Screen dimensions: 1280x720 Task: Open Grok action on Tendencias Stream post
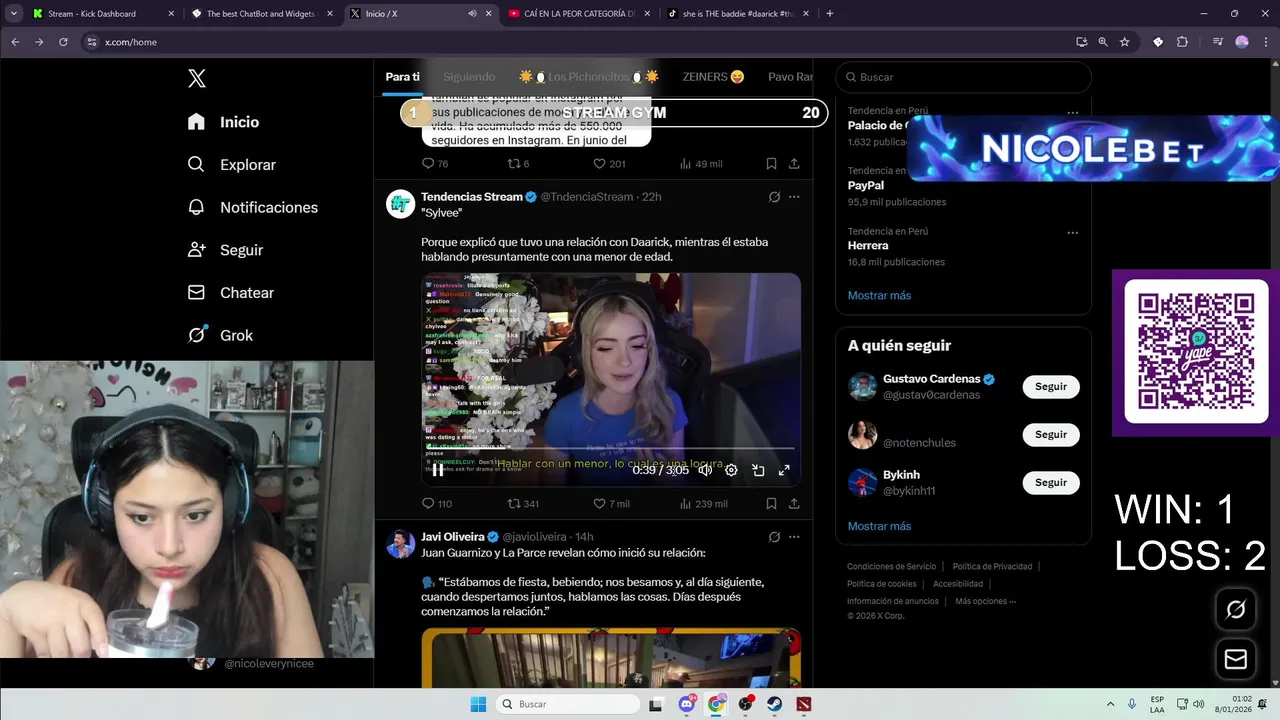[x=774, y=197]
